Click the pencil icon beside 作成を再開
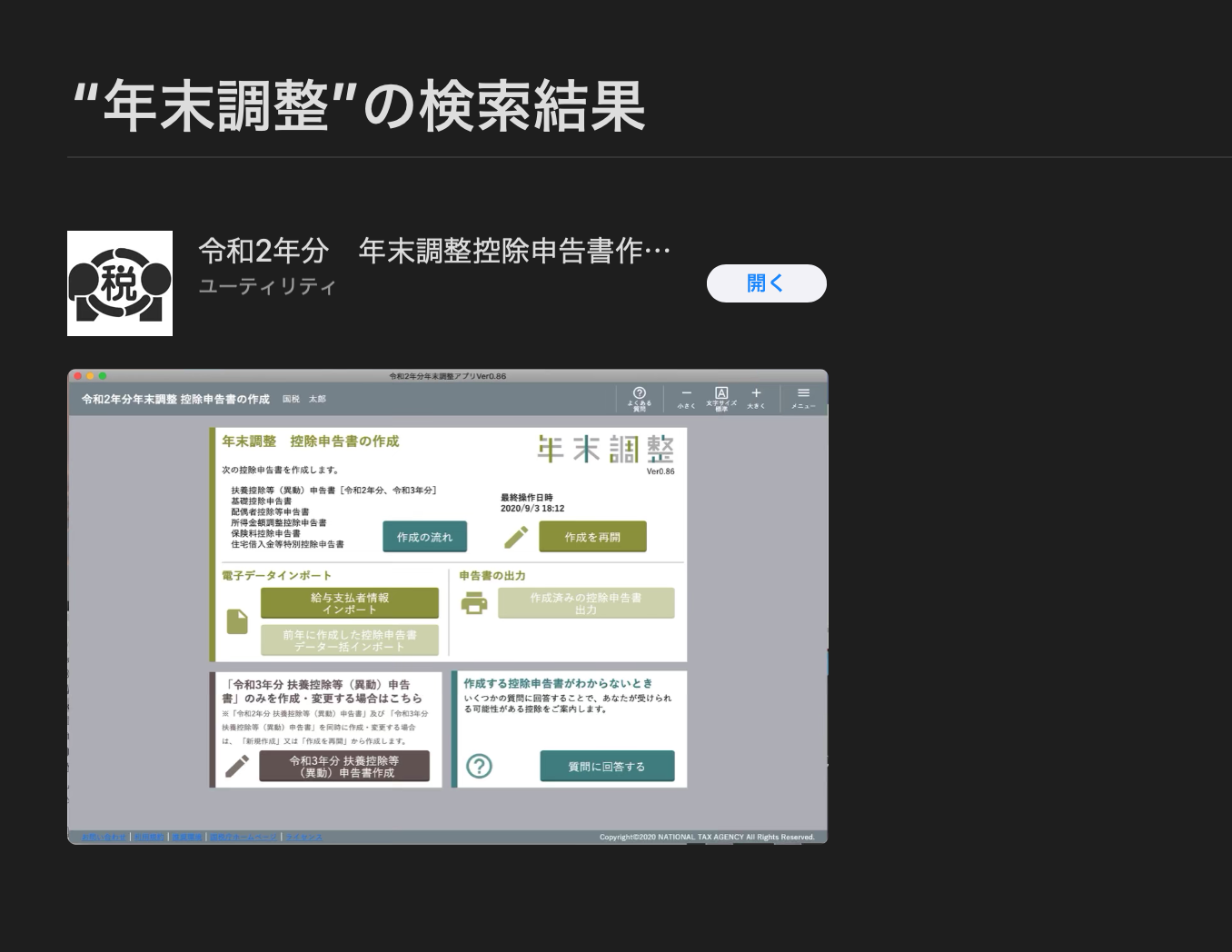 pyautogui.click(x=516, y=537)
